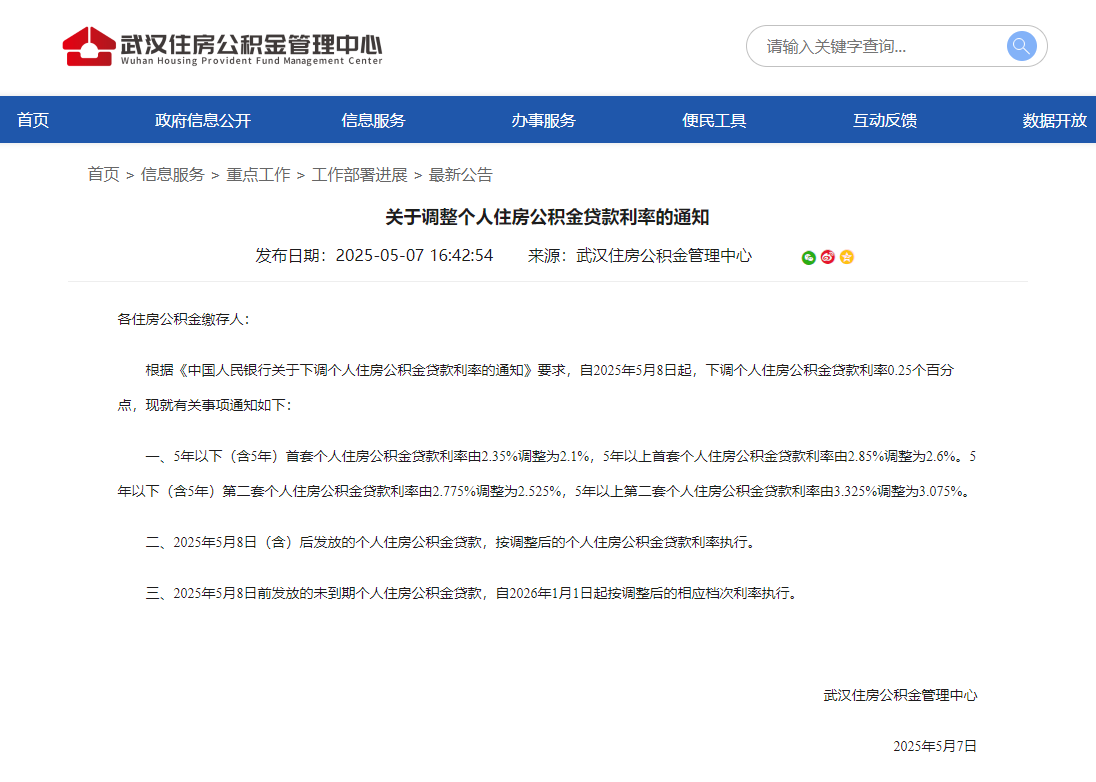Click the signature 武汉住房公积金管理中心 below the notice
1096x782 pixels.
(x=900, y=695)
